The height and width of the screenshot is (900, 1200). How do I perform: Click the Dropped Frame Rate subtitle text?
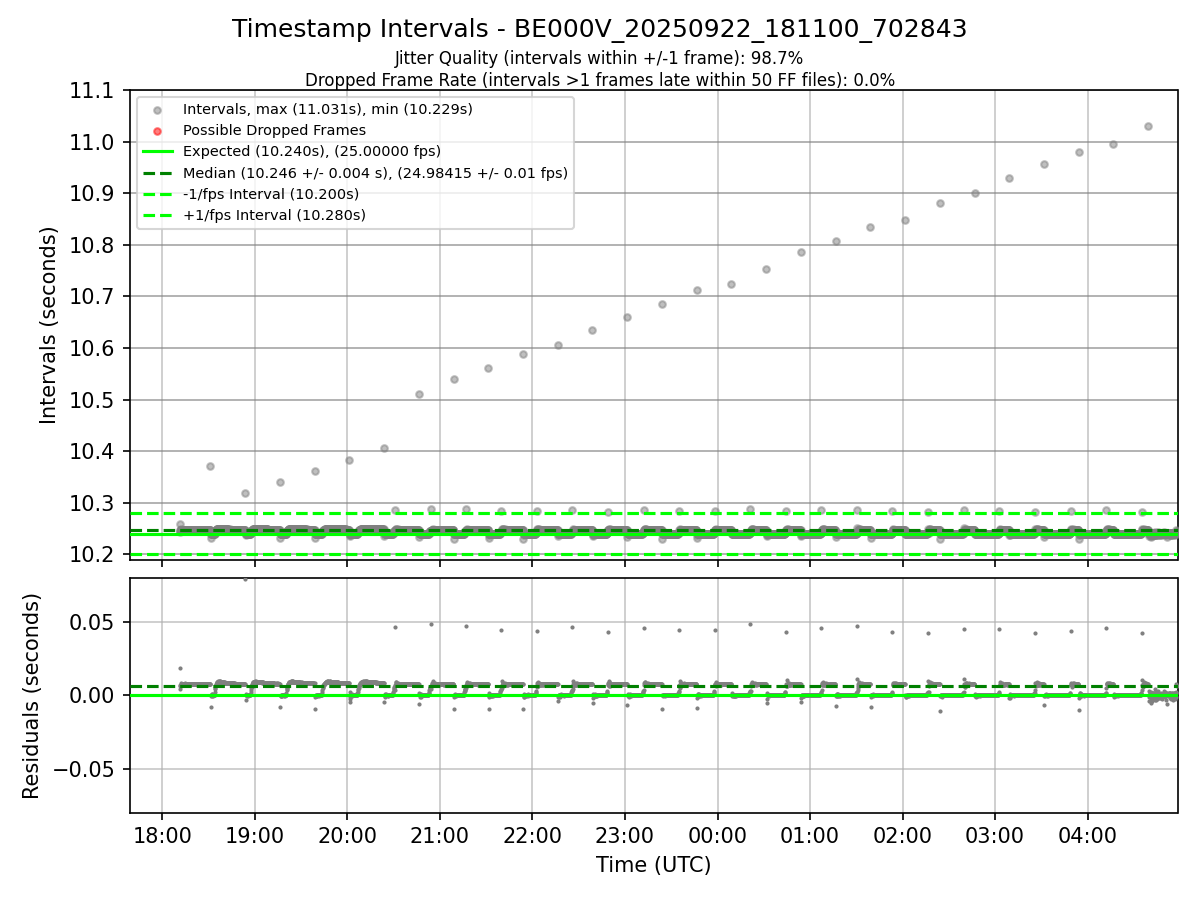click(x=599, y=80)
